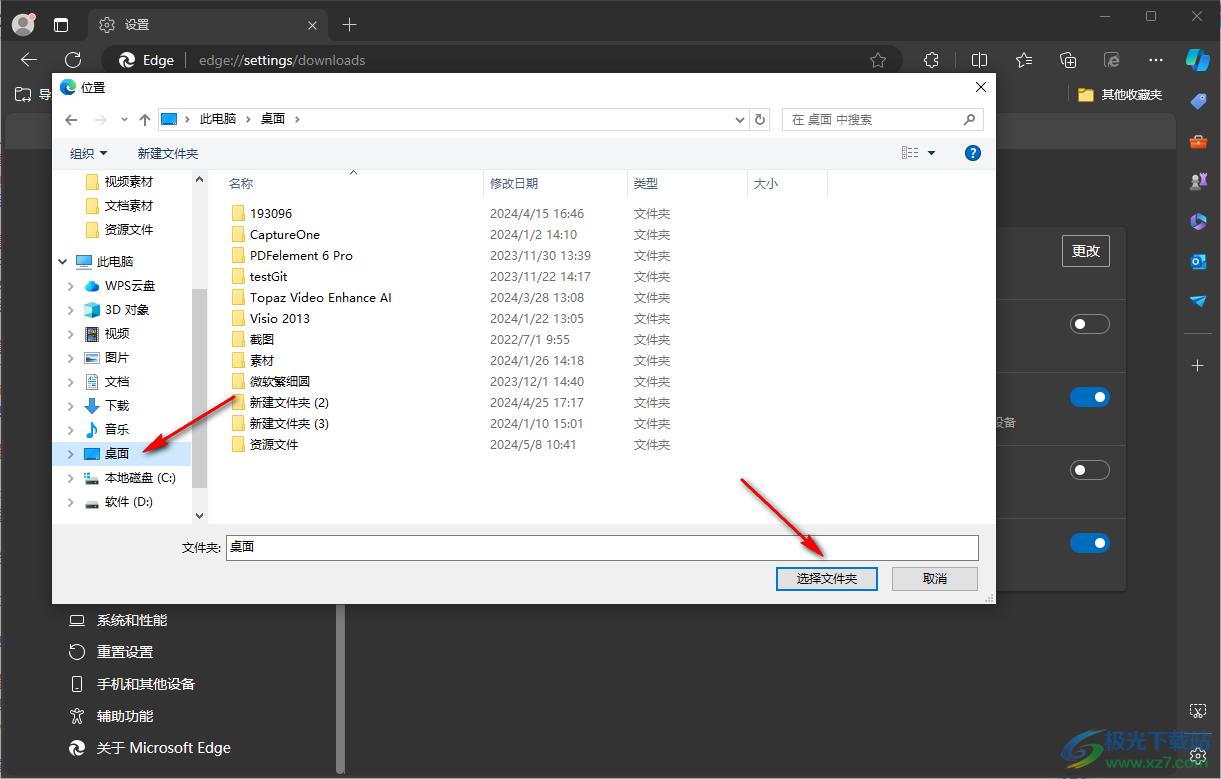Go back in the folder dialog
The height and width of the screenshot is (779, 1221).
(71, 119)
